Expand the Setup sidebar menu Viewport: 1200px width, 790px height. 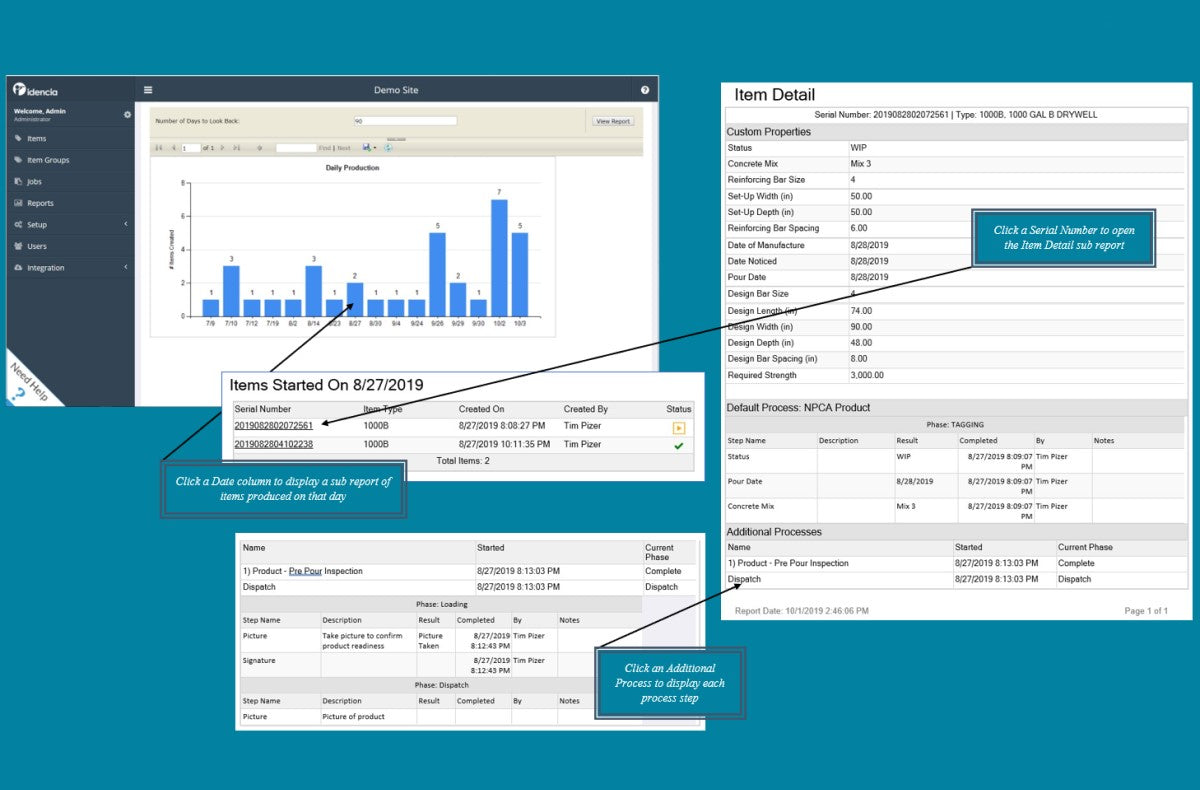[x=70, y=225]
